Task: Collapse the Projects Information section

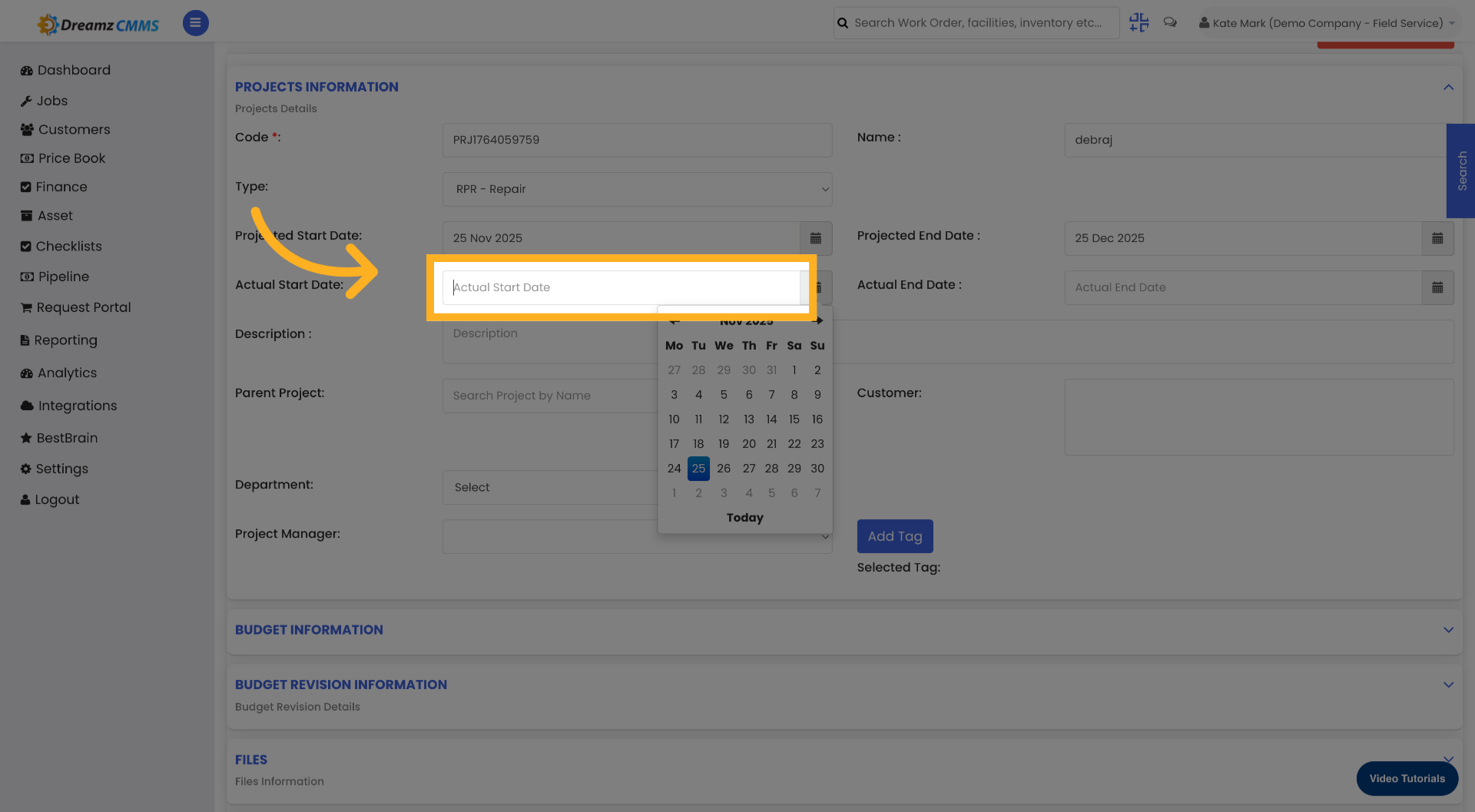Action: click(1448, 87)
